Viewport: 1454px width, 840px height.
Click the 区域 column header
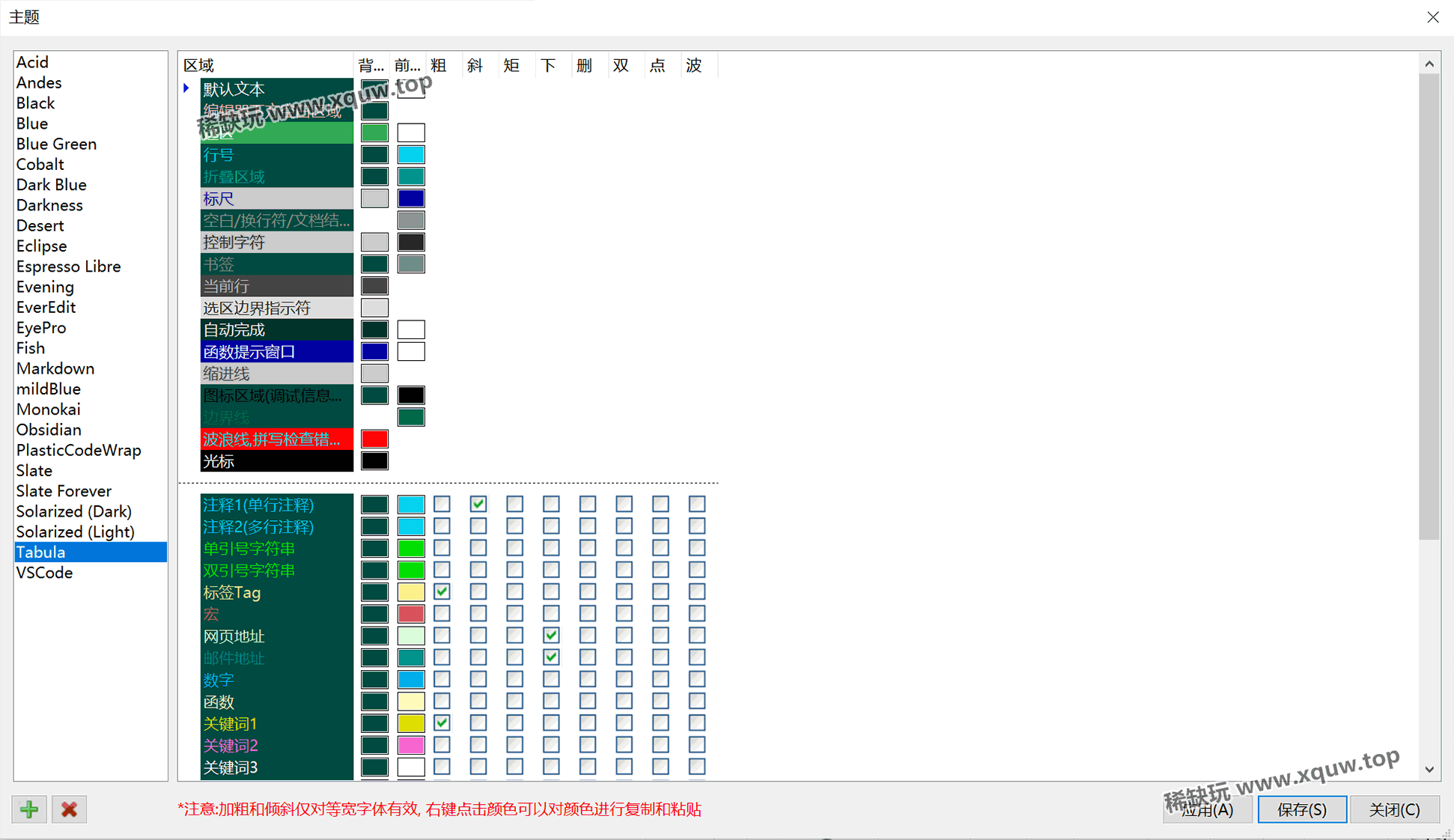coord(266,65)
